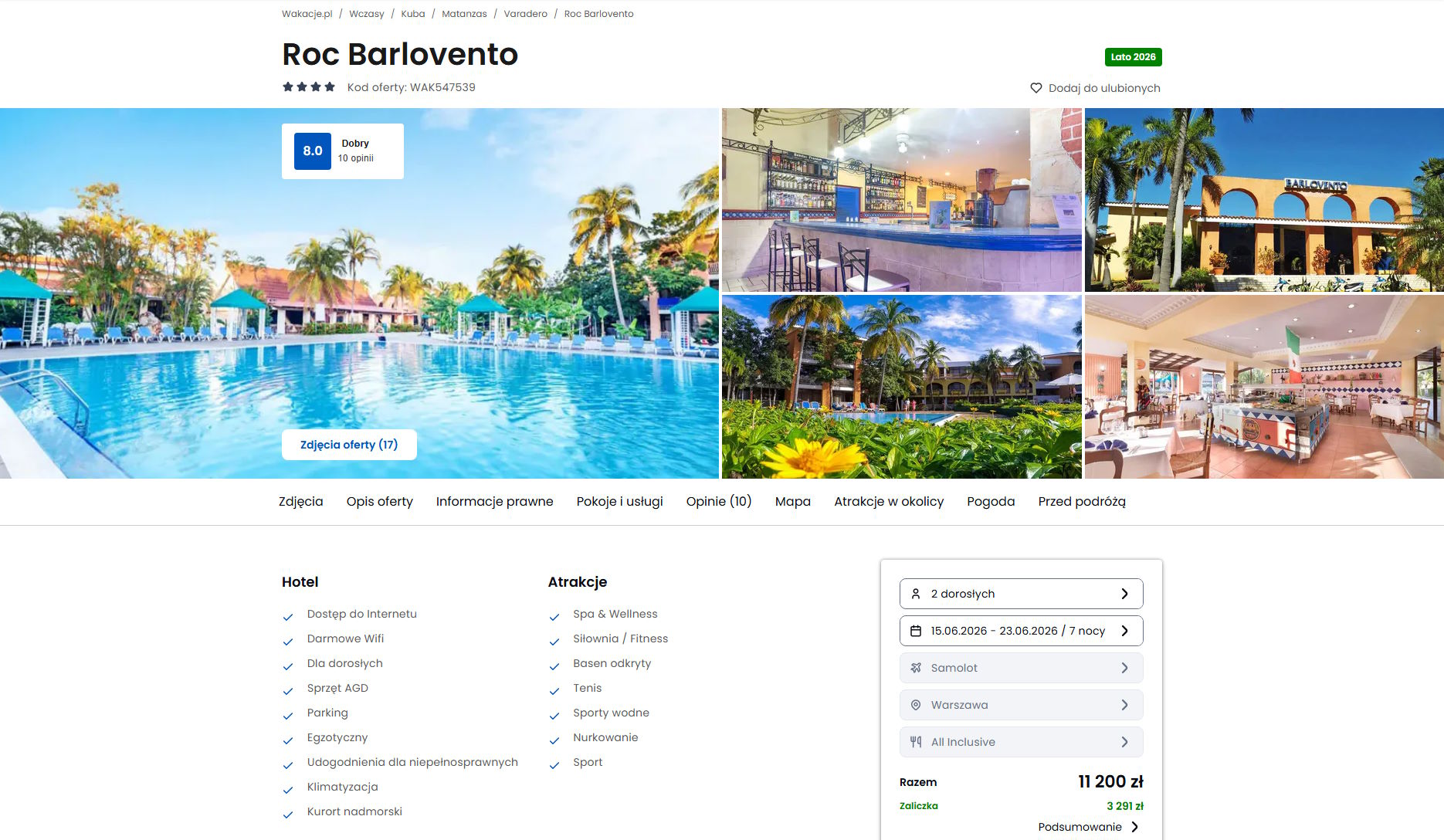Image resolution: width=1444 pixels, height=840 pixels.
Task: Click the checkmark beside Darmowe Wifi
Action: [x=288, y=642]
